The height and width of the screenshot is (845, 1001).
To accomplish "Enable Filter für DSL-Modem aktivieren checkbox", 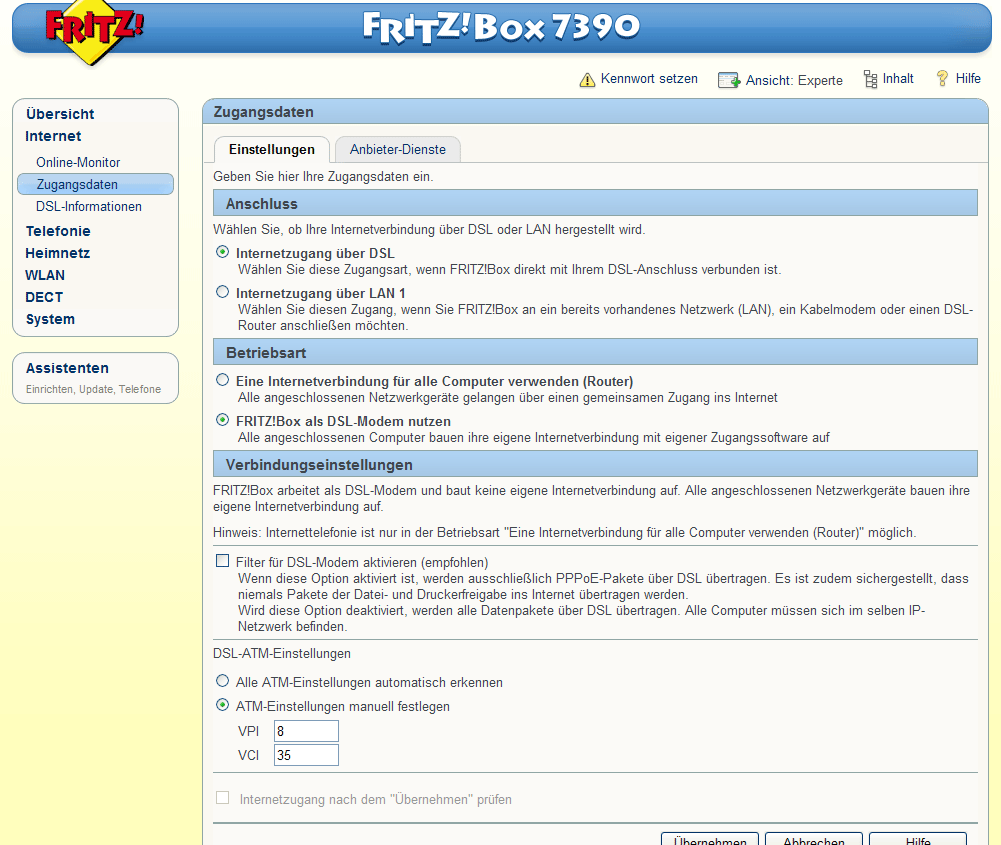I will (222, 560).
